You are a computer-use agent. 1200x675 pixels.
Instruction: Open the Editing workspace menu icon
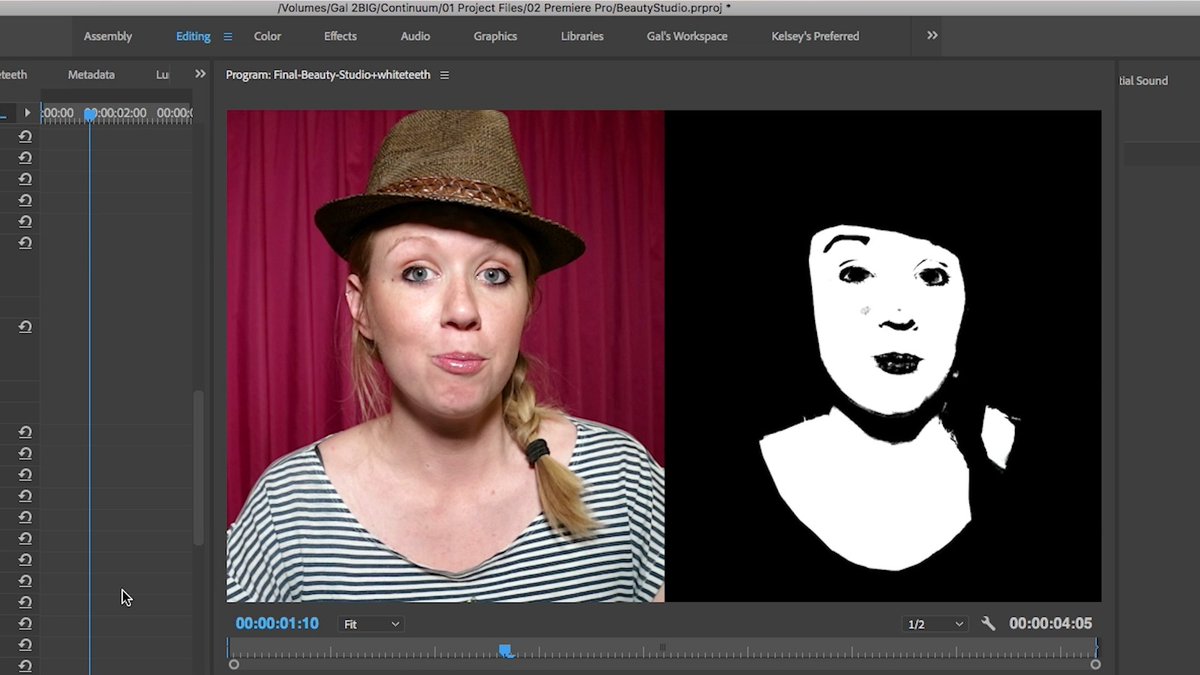(228, 36)
